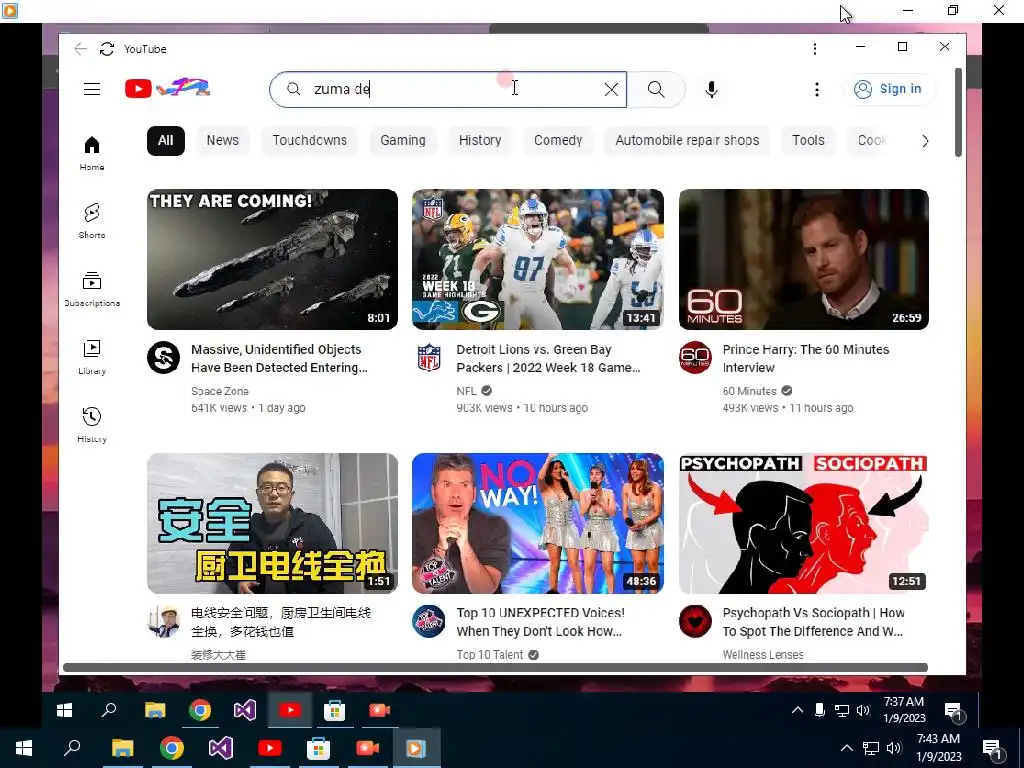Open Top 10 UNEXPECTED Voices video title

click(541, 622)
